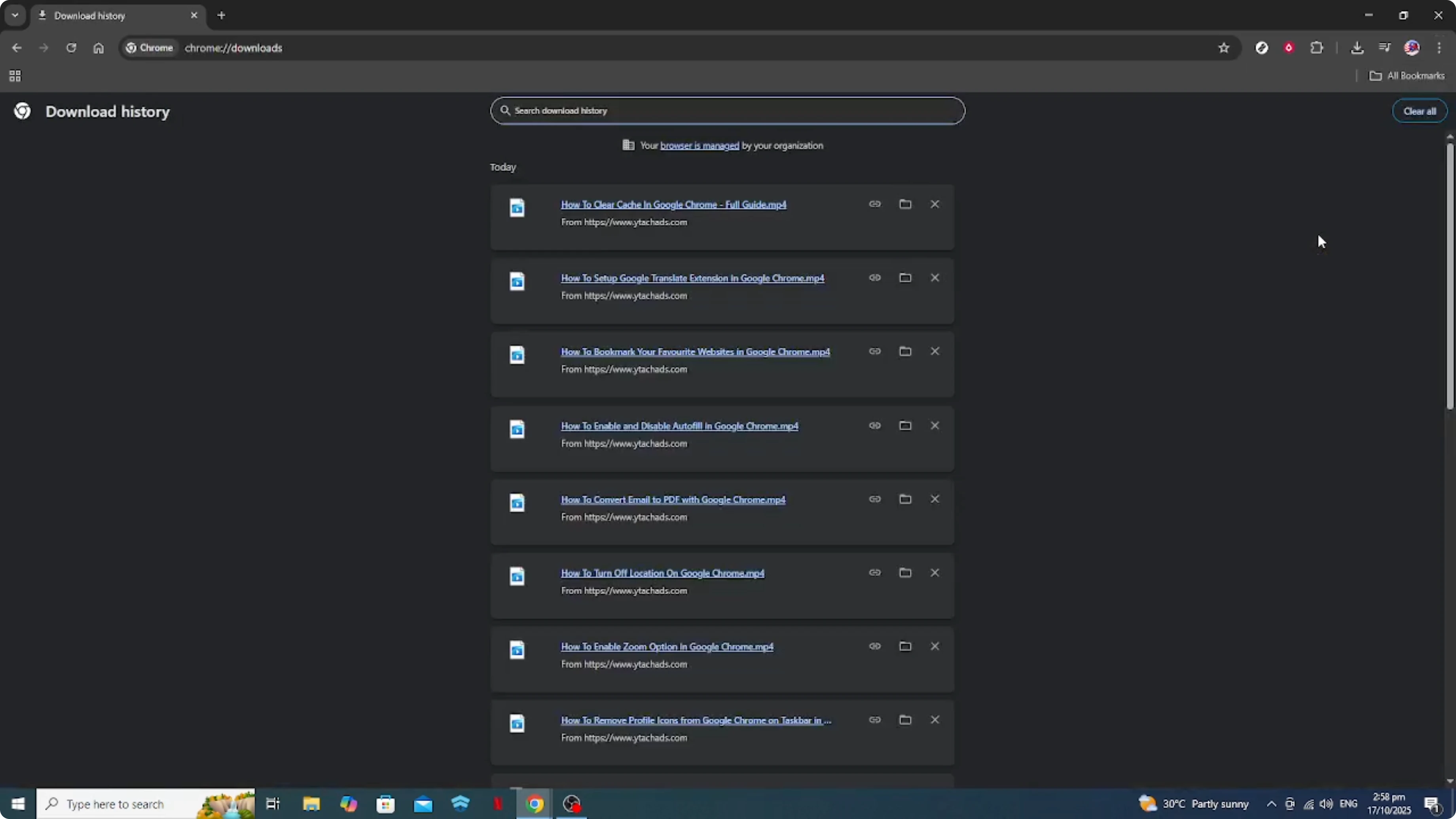Bookmark this page using the star icon
1456x819 pixels.
[1224, 47]
